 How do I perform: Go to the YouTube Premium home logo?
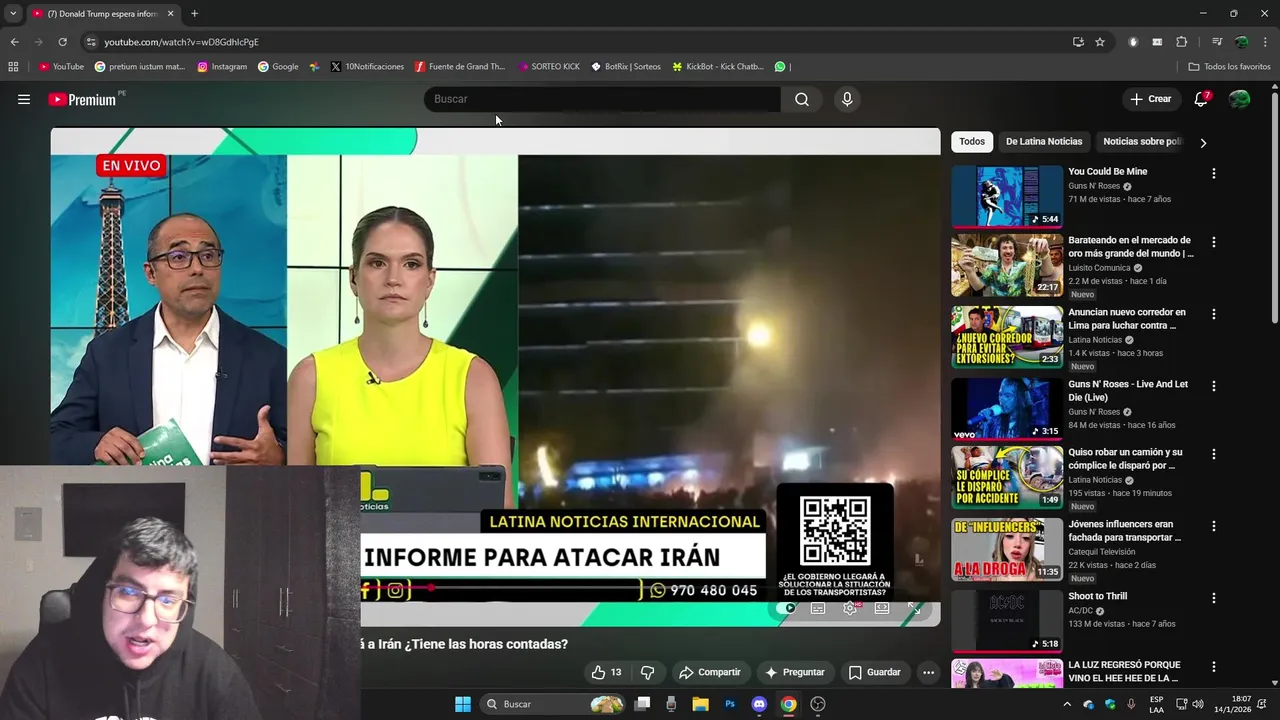click(82, 99)
